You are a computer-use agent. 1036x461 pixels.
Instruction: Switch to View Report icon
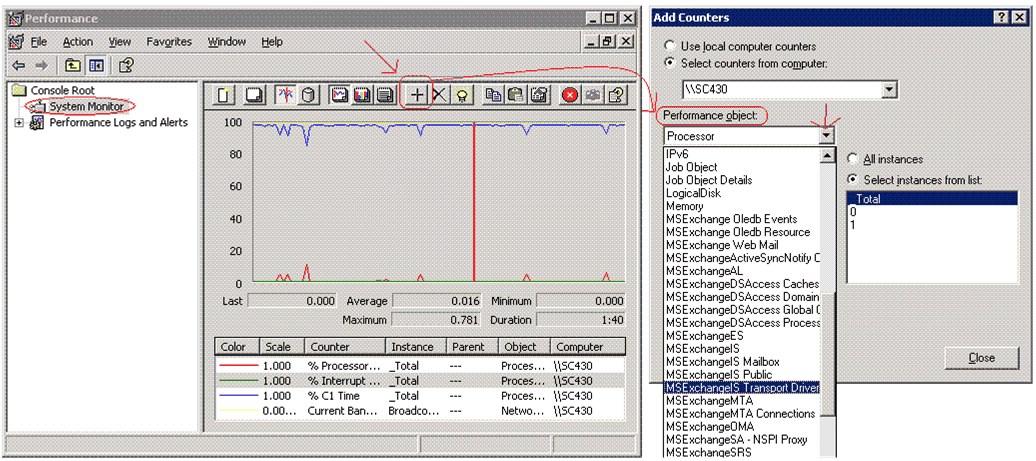pos(383,95)
